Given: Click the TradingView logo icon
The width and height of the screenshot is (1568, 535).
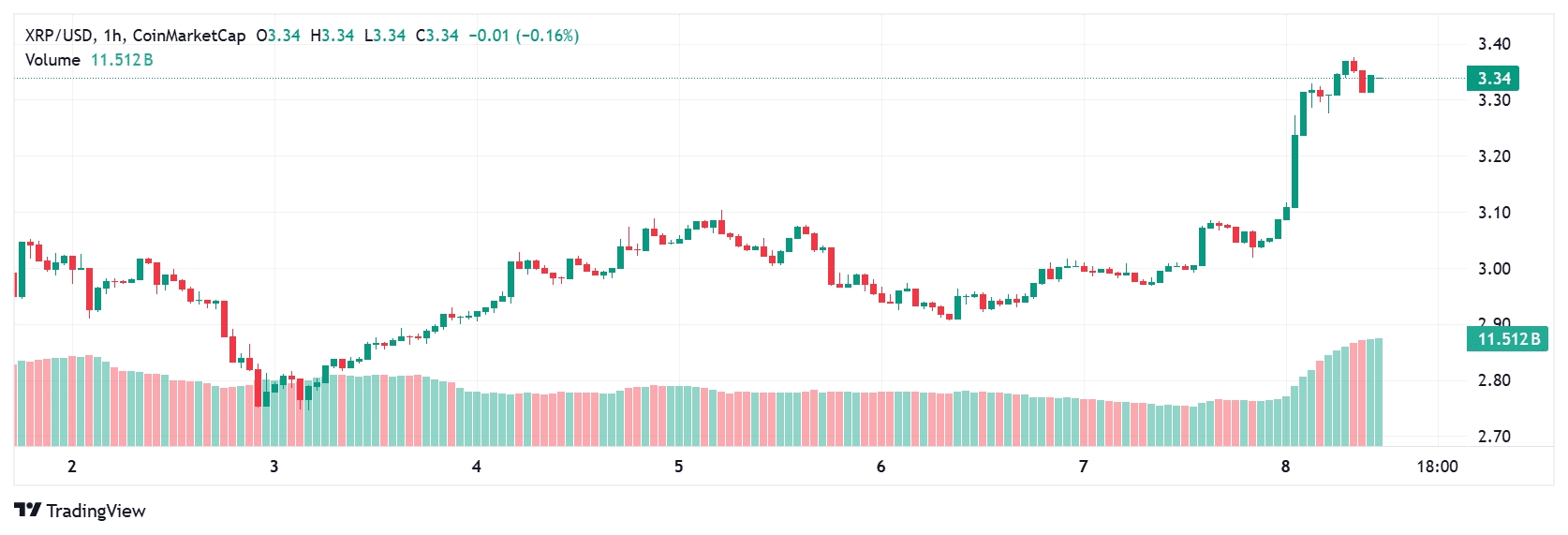Looking at the screenshot, I should tap(27, 510).
